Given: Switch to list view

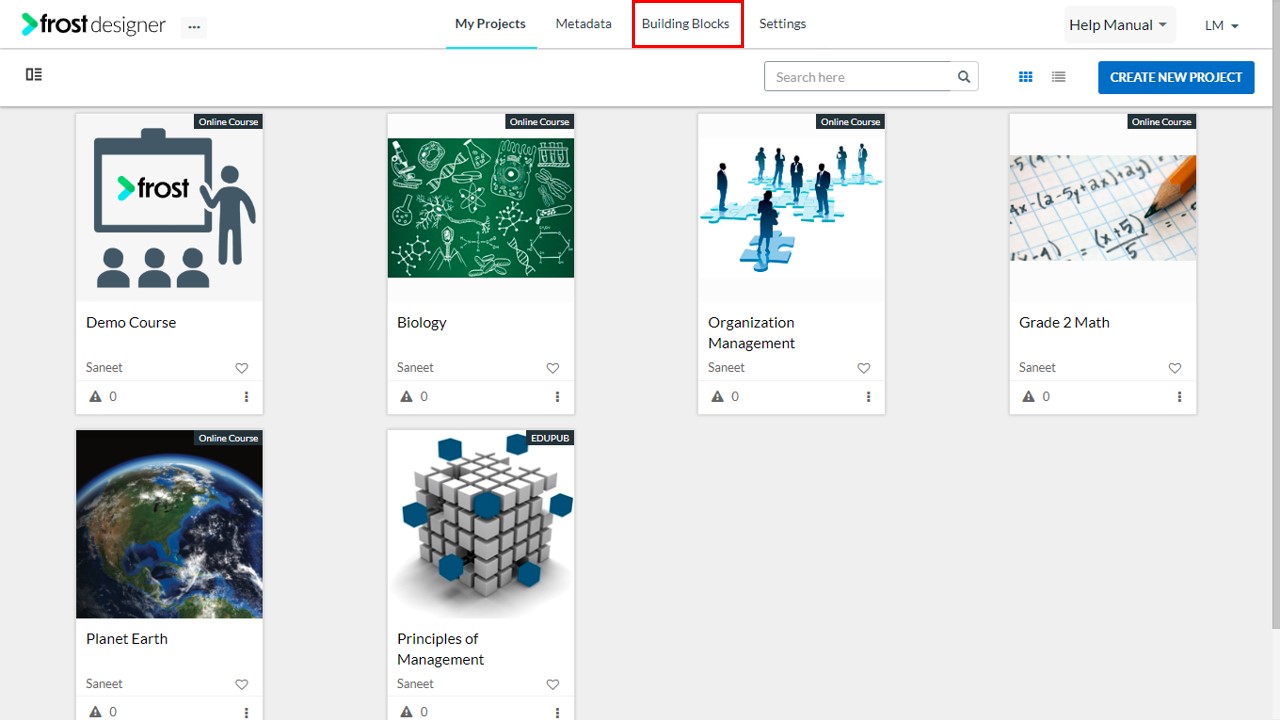Looking at the screenshot, I should [1059, 77].
